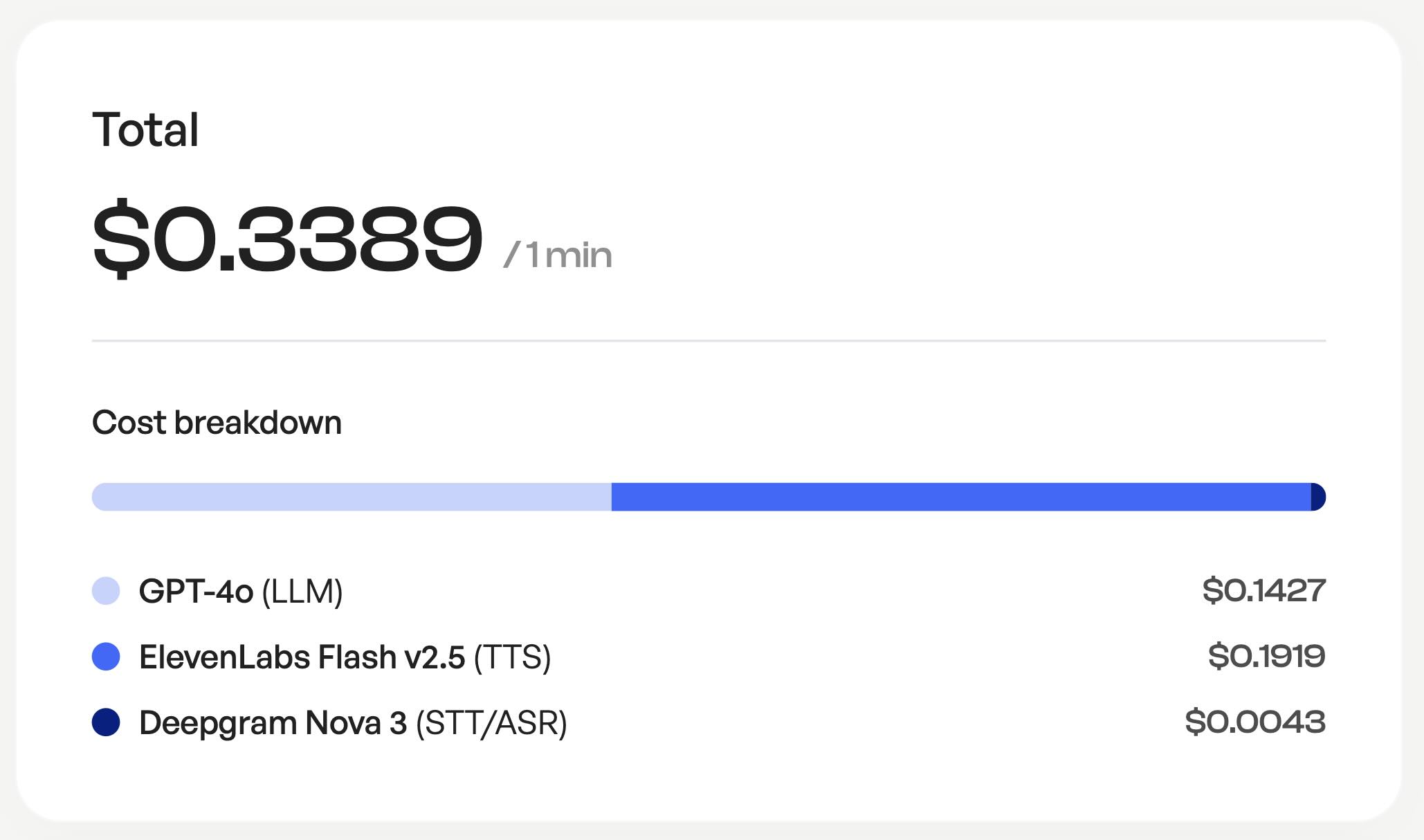Image resolution: width=1424 pixels, height=840 pixels.
Task: Select the Deepgram Nova 3 (STT/ASR) label
Action: 353,723
